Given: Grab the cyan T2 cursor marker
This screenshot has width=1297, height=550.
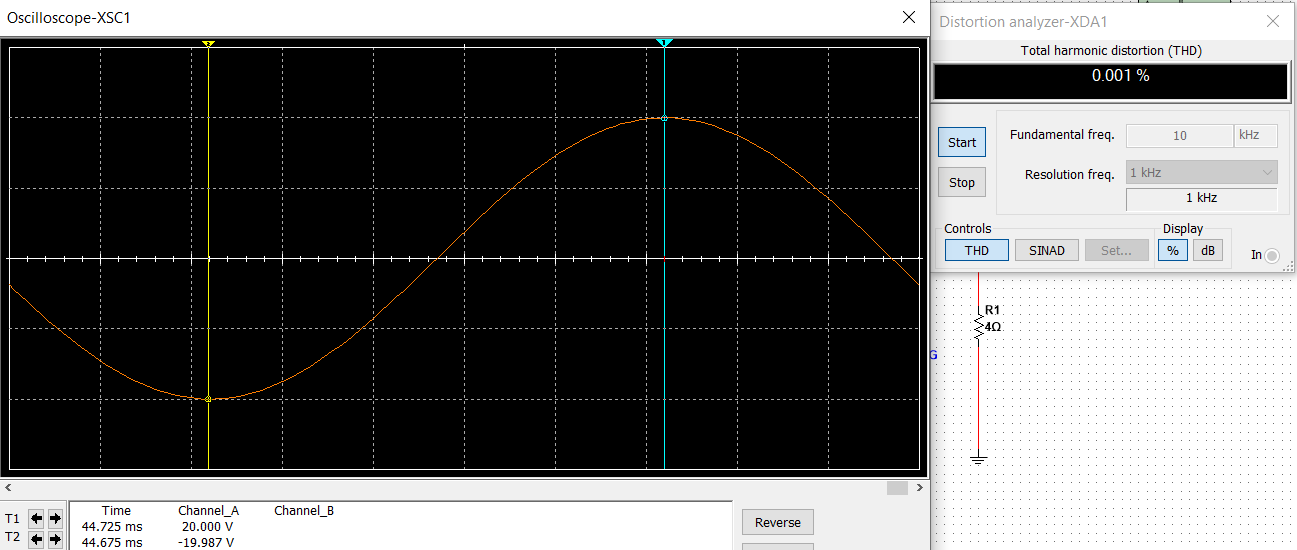Looking at the screenshot, I should 665,43.
